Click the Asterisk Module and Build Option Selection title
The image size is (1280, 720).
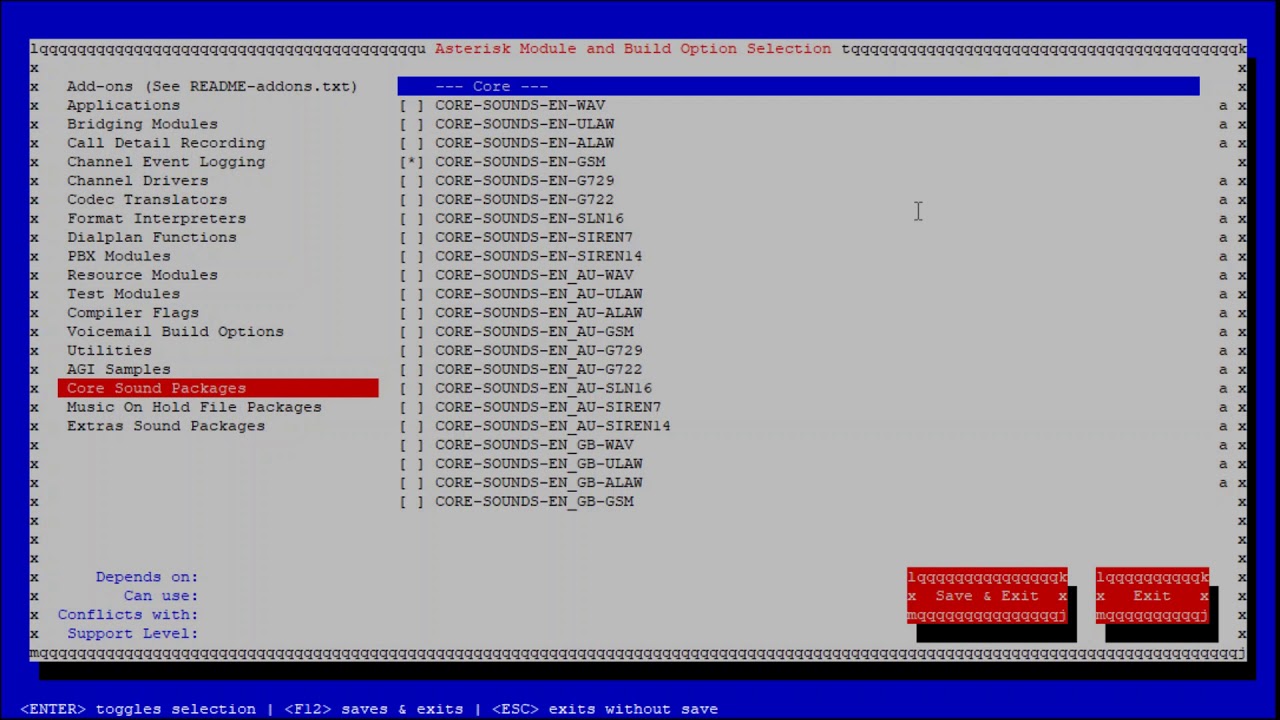point(633,48)
